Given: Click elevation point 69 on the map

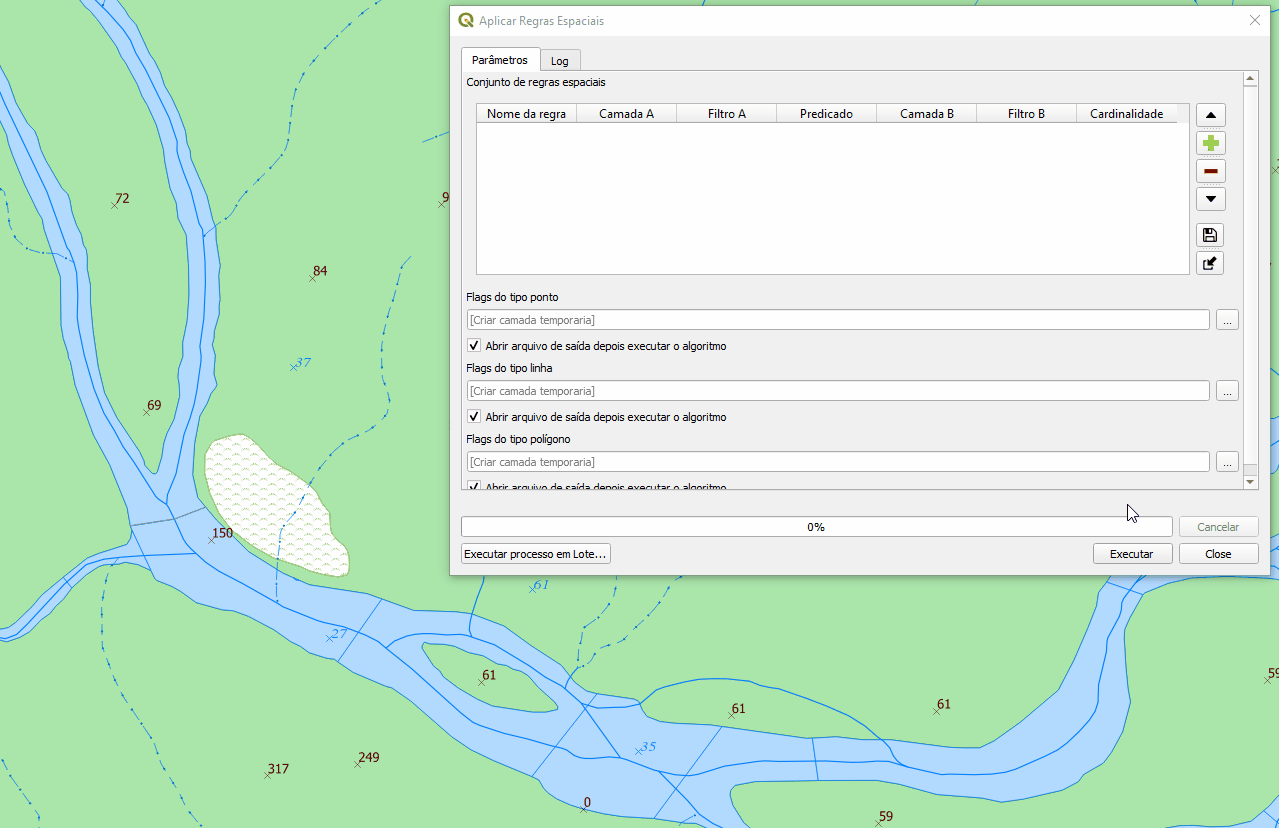Looking at the screenshot, I should tap(152, 407).
